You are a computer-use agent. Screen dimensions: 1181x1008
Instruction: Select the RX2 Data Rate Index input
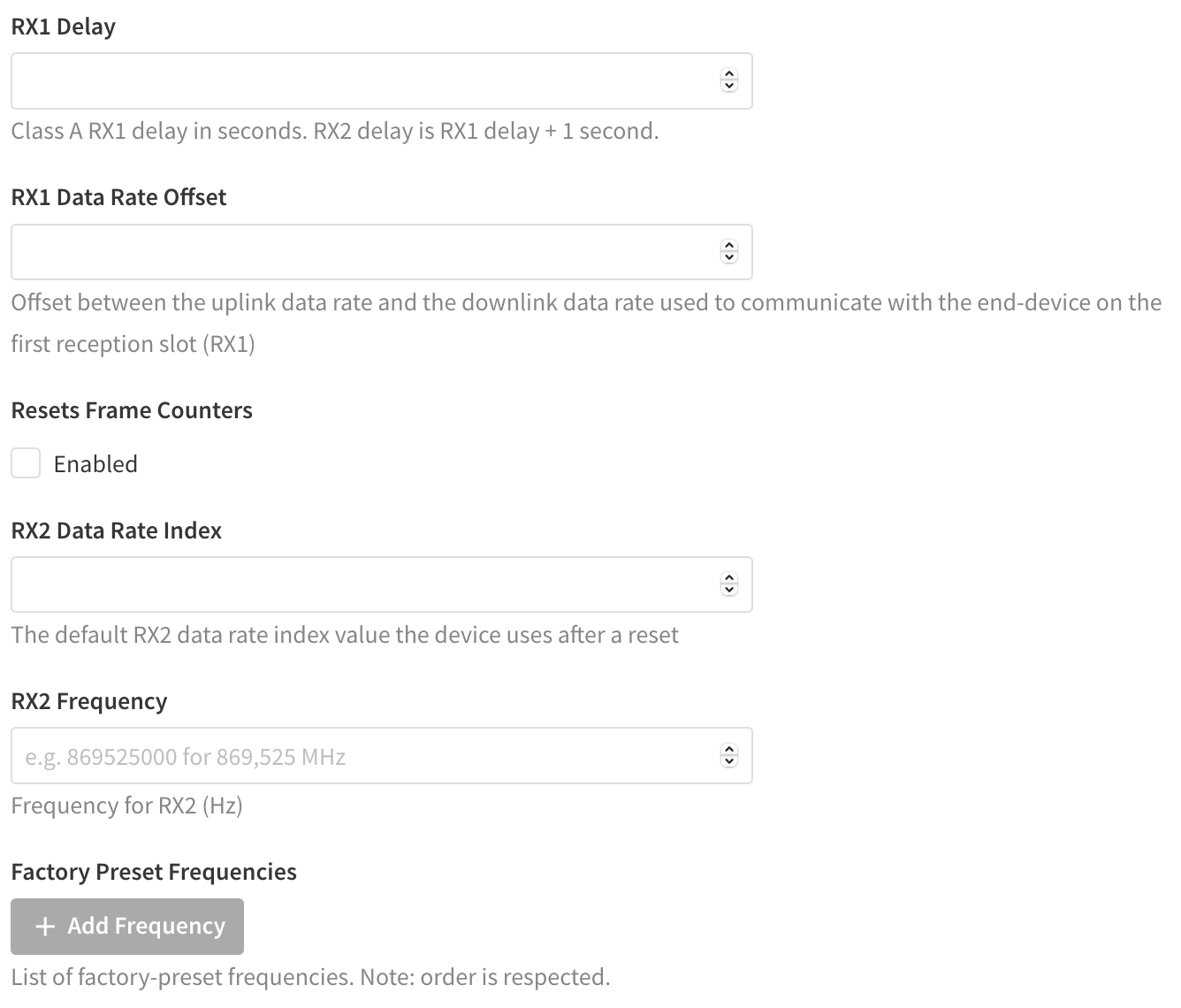[382, 584]
